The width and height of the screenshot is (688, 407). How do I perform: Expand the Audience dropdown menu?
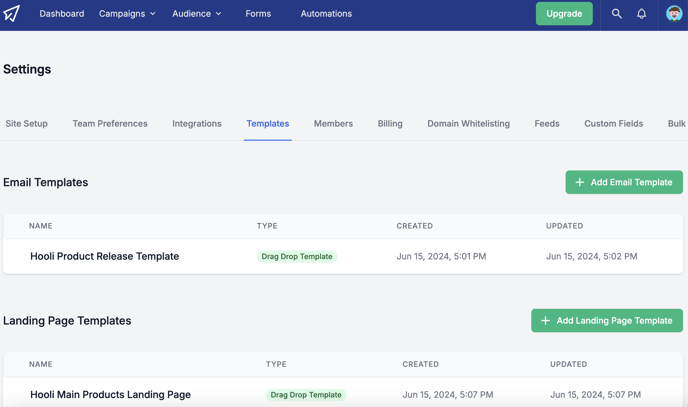(197, 14)
